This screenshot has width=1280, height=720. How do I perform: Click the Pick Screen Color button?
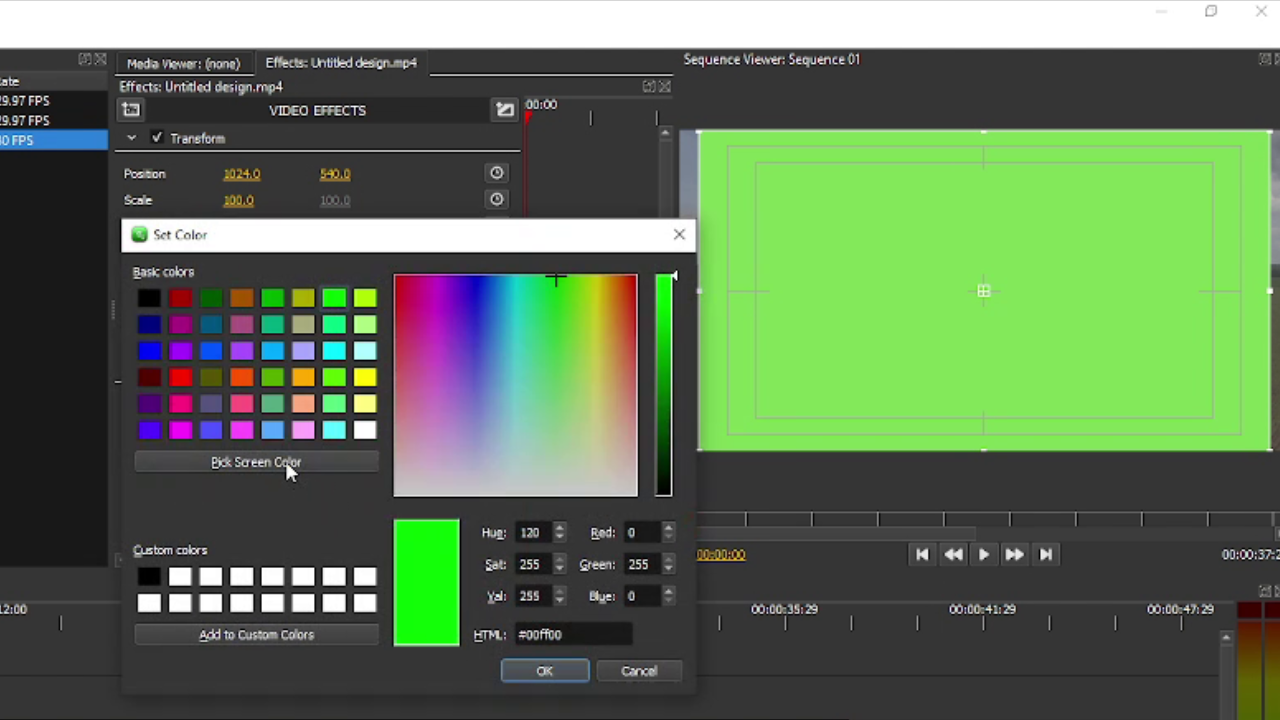coord(256,462)
